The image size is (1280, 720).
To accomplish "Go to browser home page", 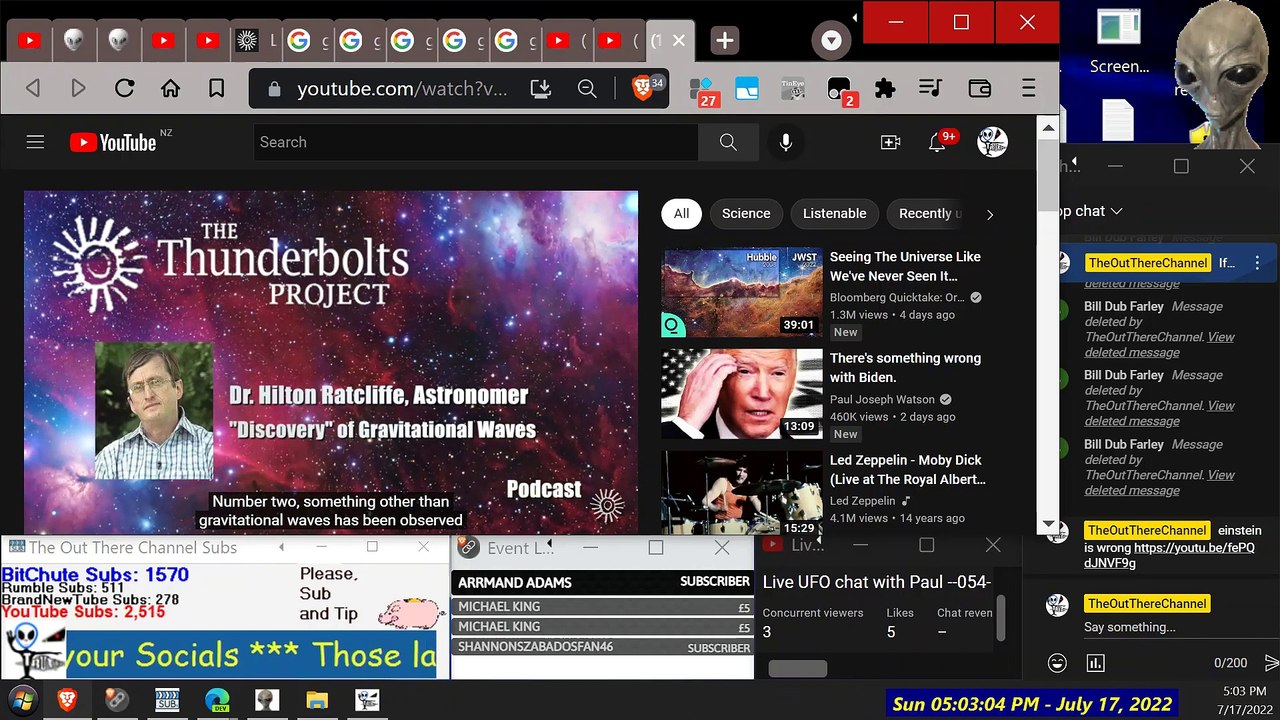I will click(170, 89).
